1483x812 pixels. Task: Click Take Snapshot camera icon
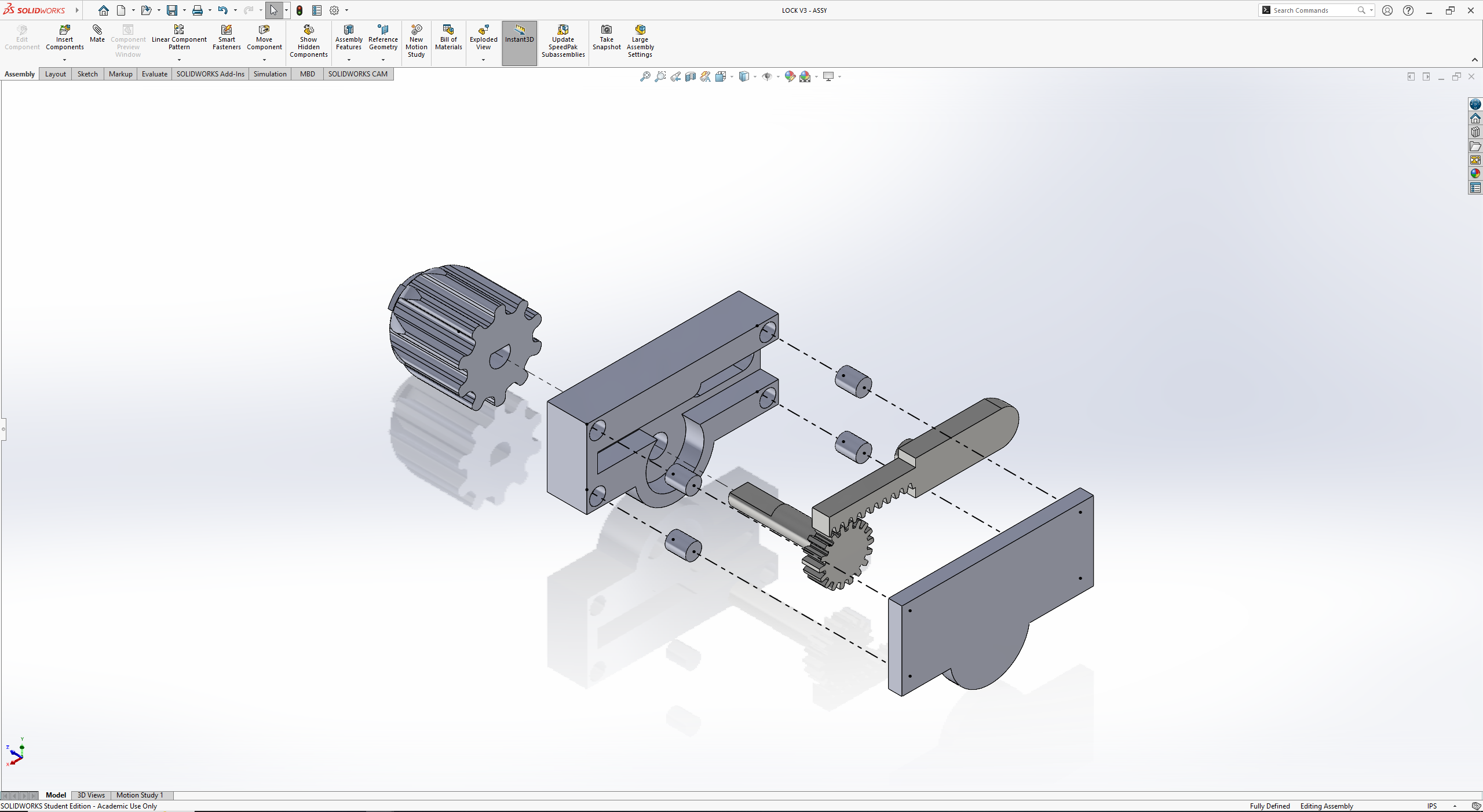[606, 37]
